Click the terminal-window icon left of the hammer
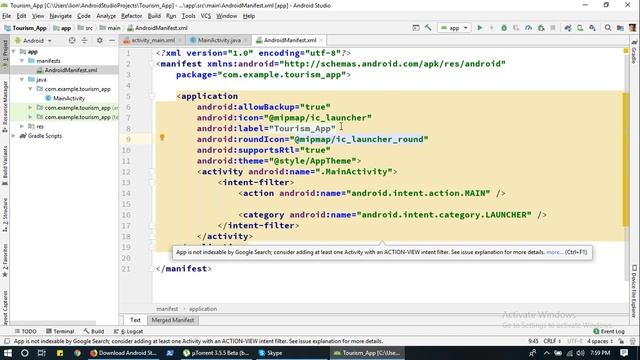The image size is (640, 360). point(416,28)
